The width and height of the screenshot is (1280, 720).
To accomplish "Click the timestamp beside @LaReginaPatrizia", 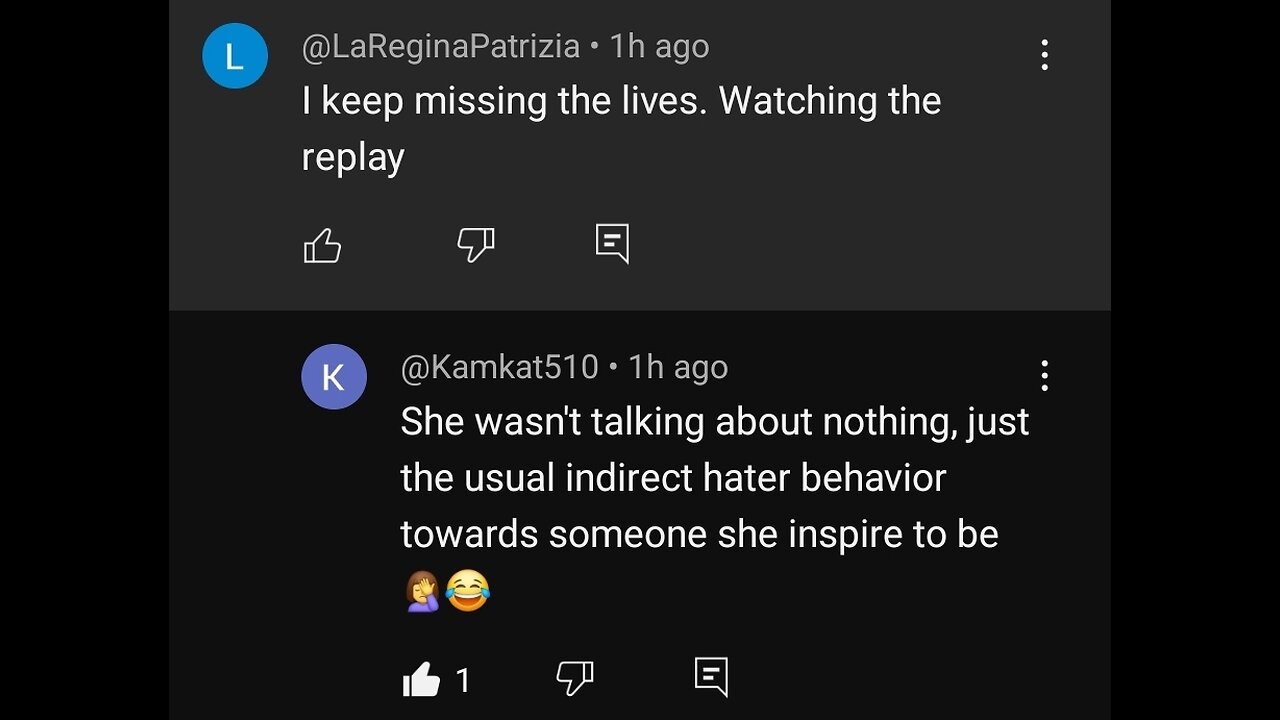I will 660,47.
